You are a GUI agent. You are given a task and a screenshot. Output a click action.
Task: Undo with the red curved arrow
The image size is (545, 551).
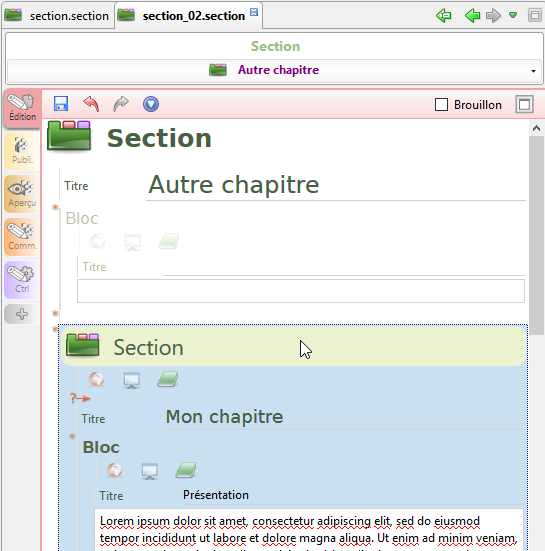tap(91, 104)
